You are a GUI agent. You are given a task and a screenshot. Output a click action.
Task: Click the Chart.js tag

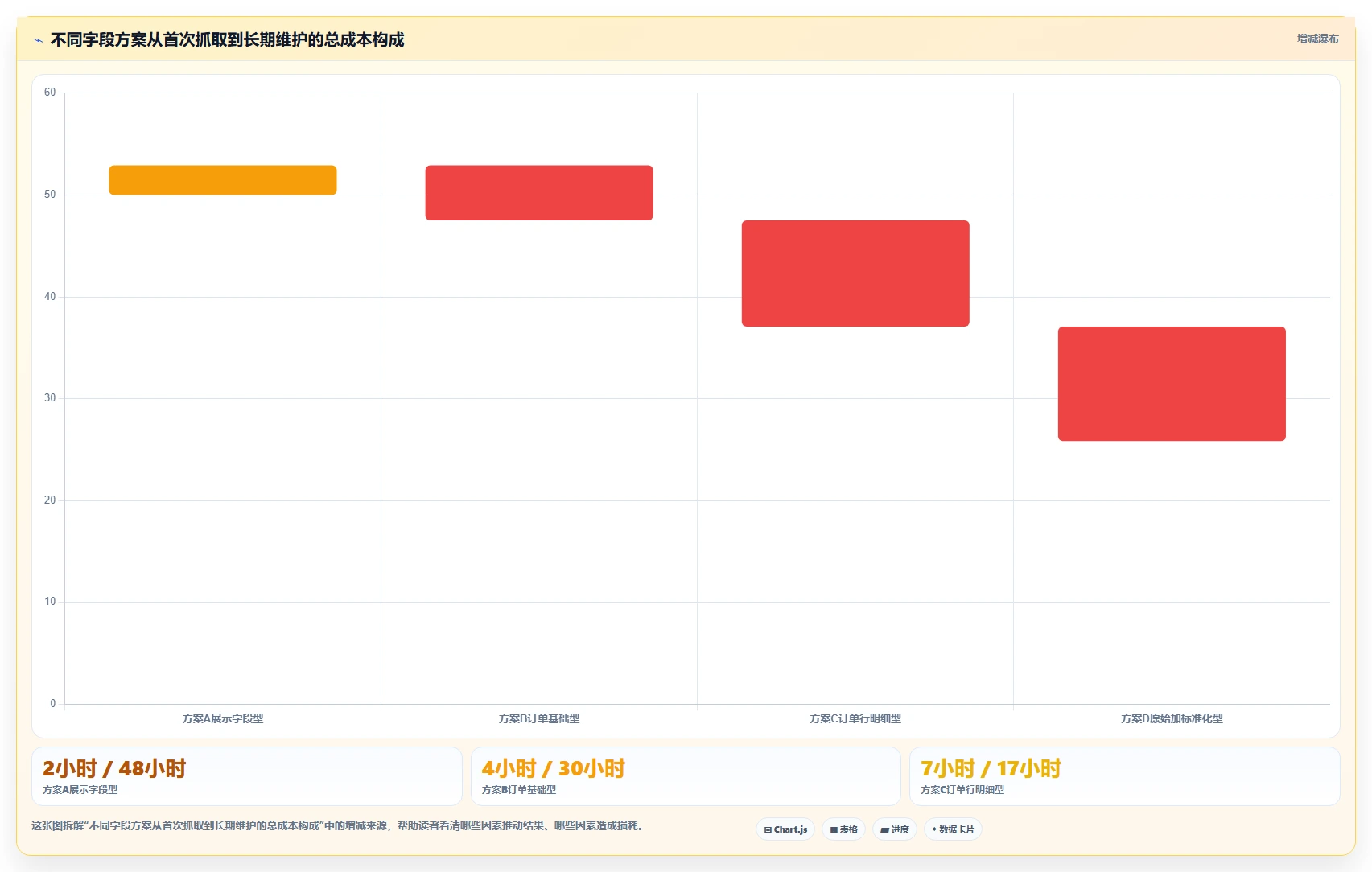(785, 829)
